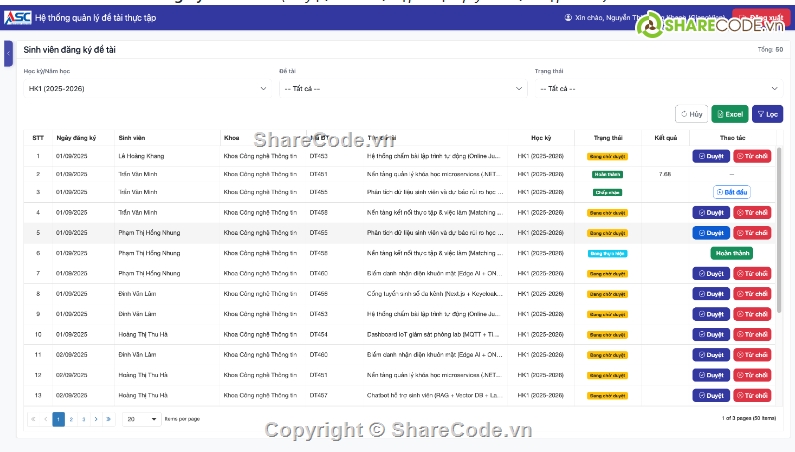Open the Học kỳ/Năm học dropdown
The height and width of the screenshot is (452, 795).
point(142,89)
